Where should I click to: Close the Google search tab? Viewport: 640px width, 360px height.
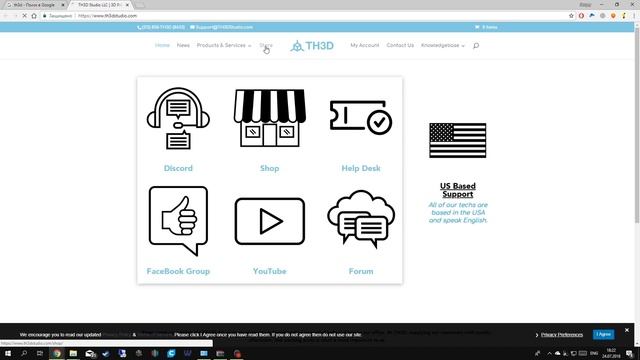click(x=63, y=5)
